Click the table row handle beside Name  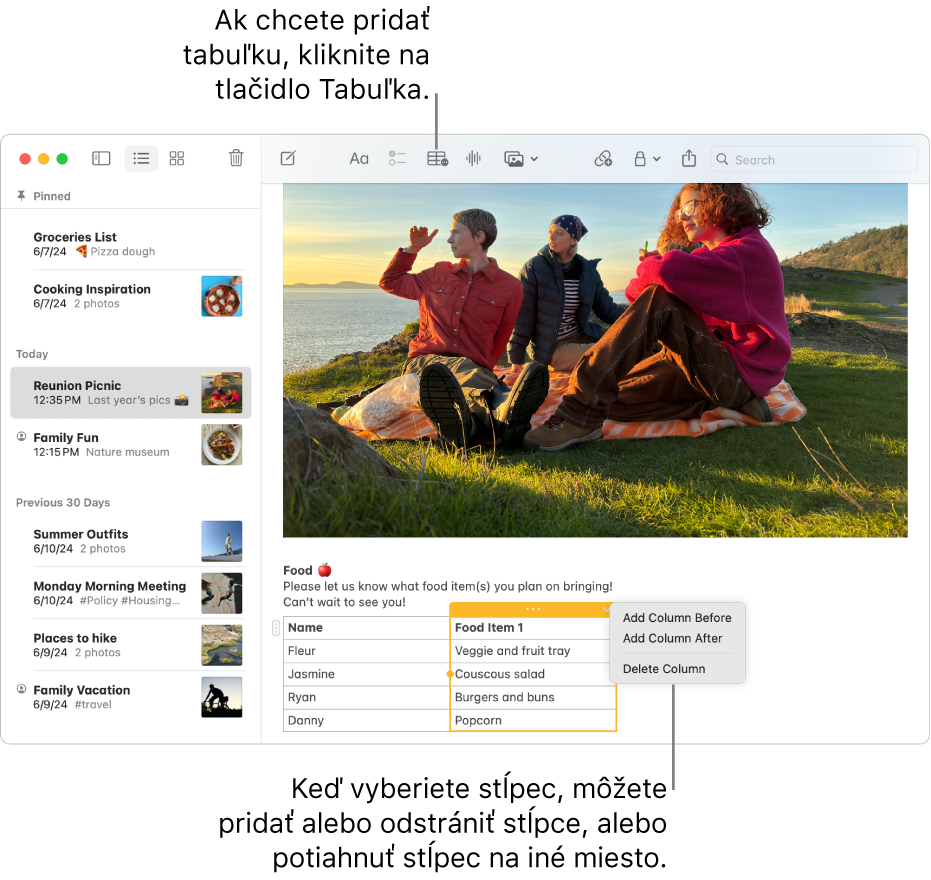pos(276,628)
